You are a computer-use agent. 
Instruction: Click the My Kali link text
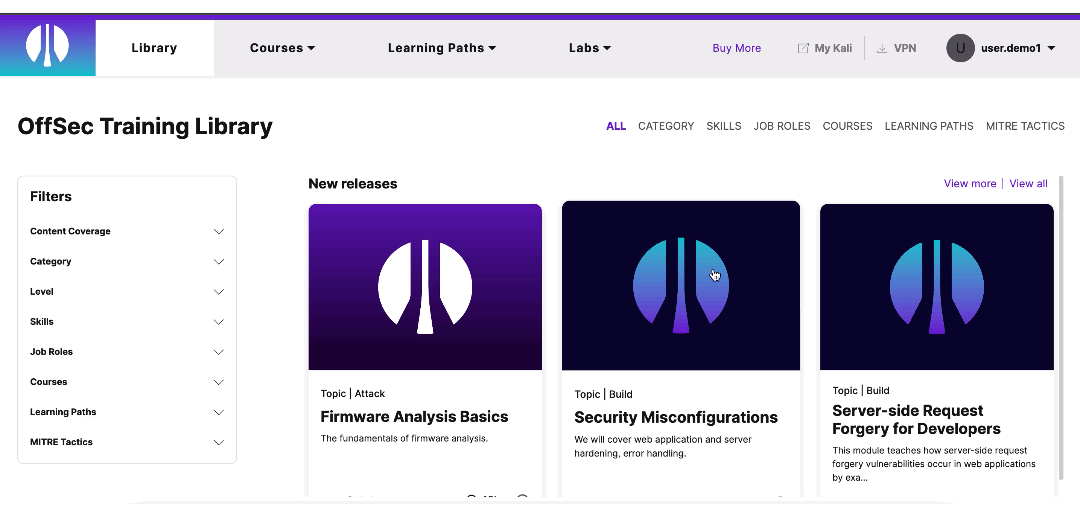(833, 48)
